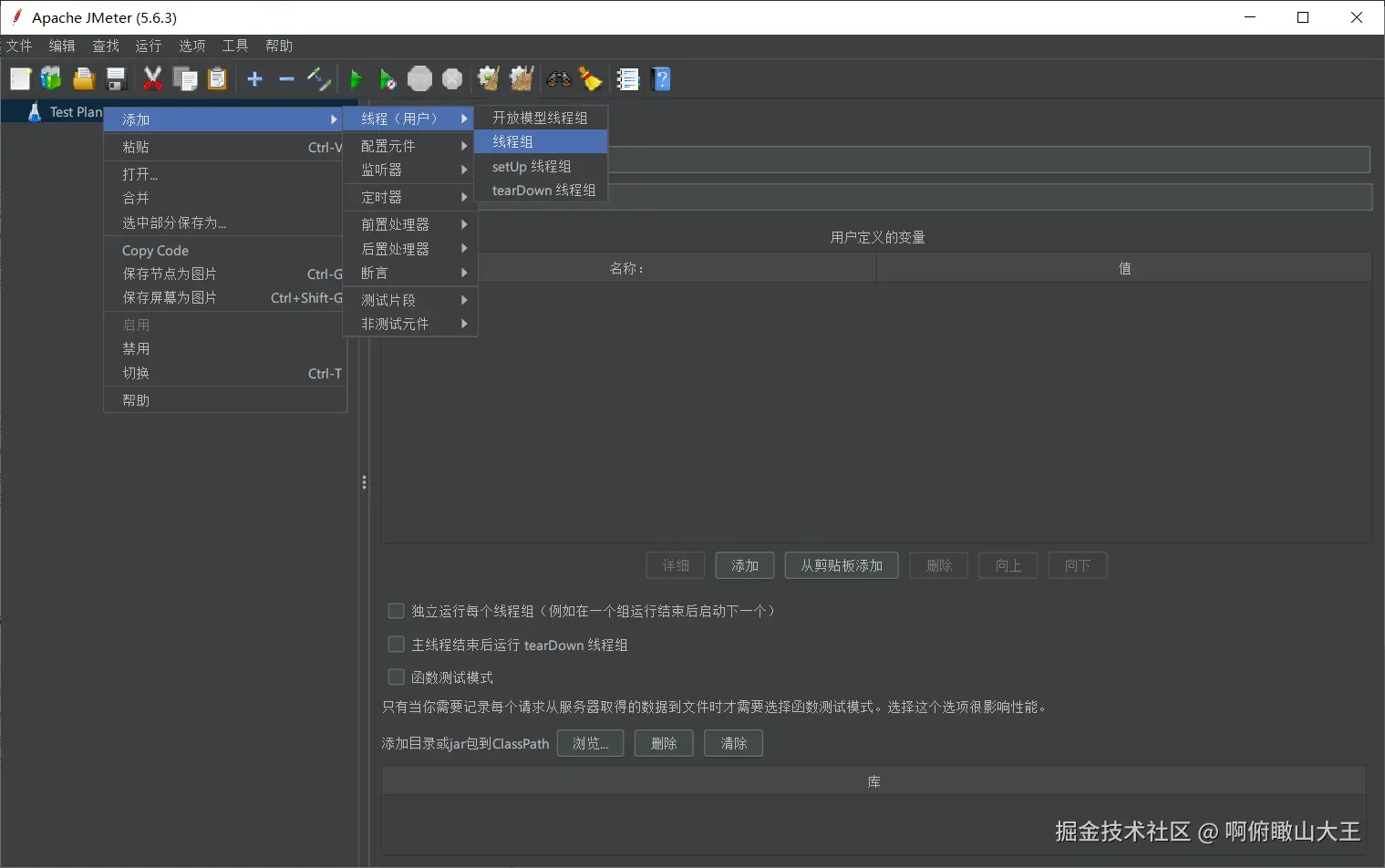Click the Cut scissors icon

click(x=153, y=79)
